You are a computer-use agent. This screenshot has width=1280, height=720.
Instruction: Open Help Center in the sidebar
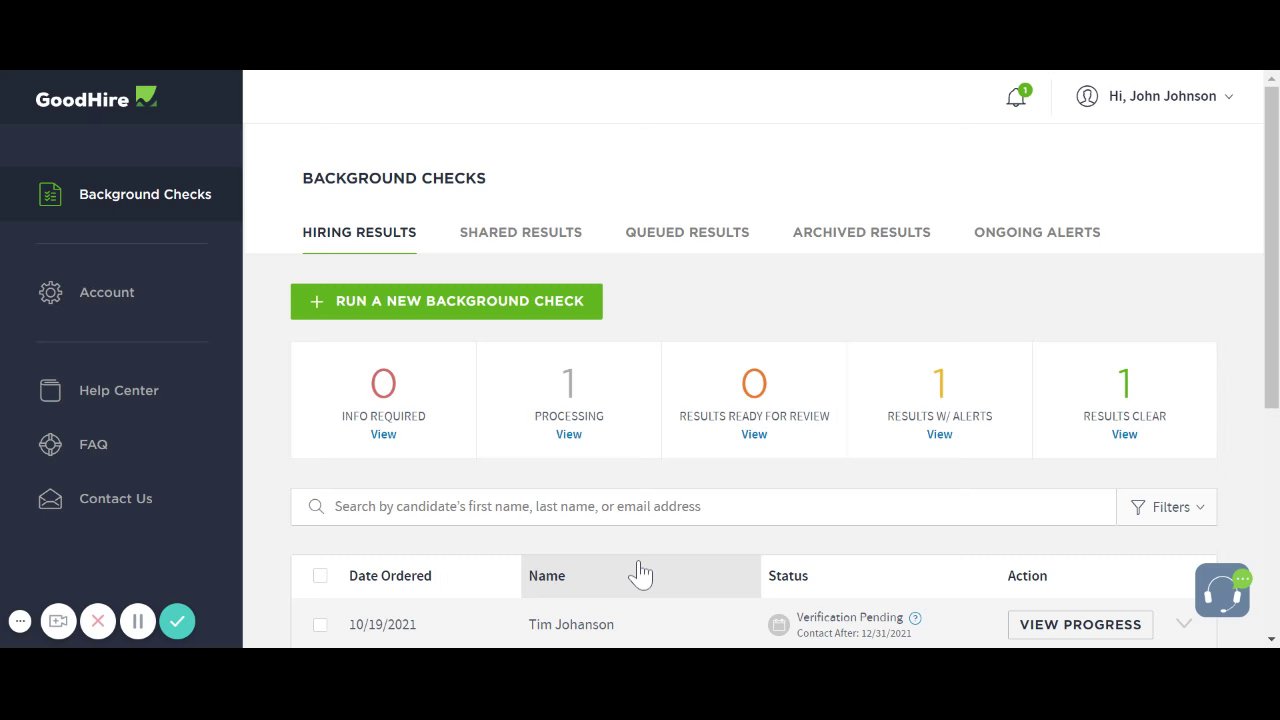coord(121,390)
